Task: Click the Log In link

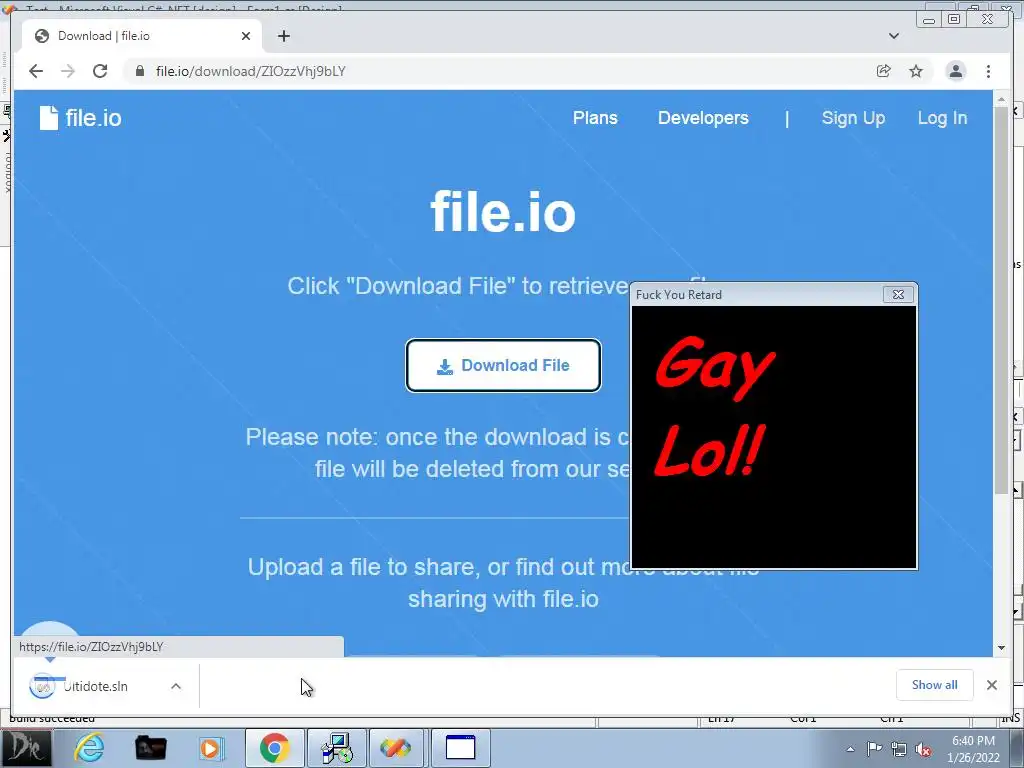Action: (942, 118)
